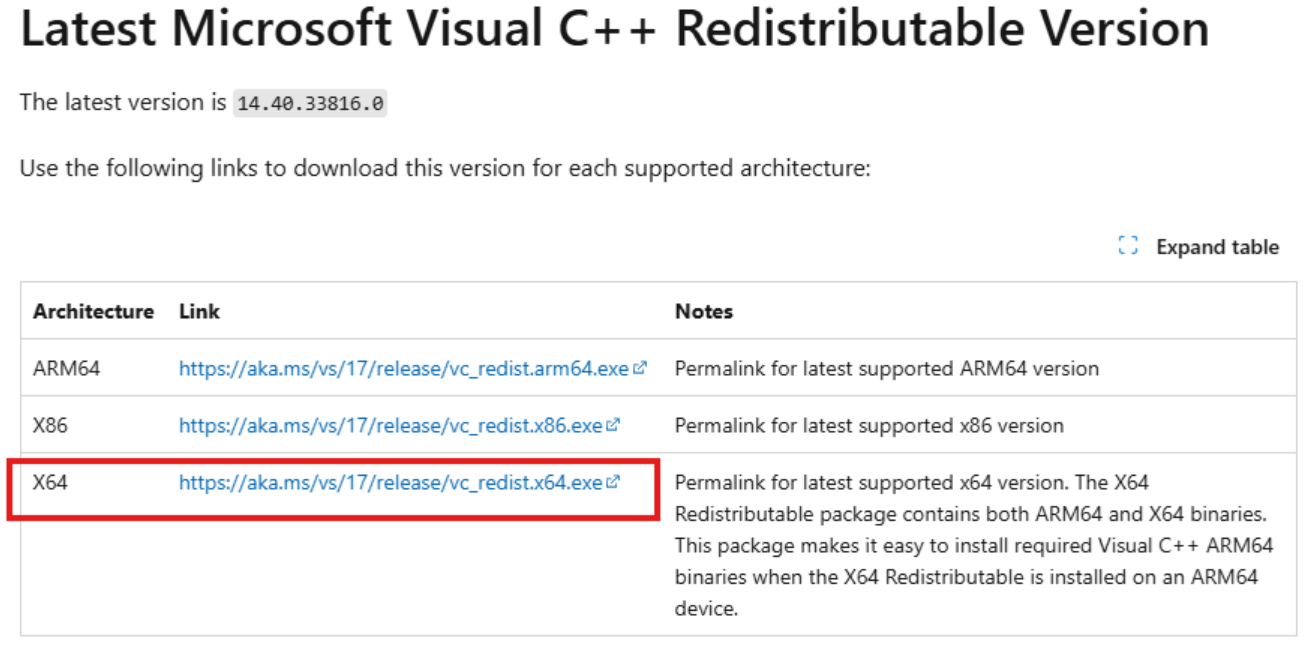Screen dimensions: 1315x656
Task: Click the "Use the following links" paragraph
Action: 445,168
